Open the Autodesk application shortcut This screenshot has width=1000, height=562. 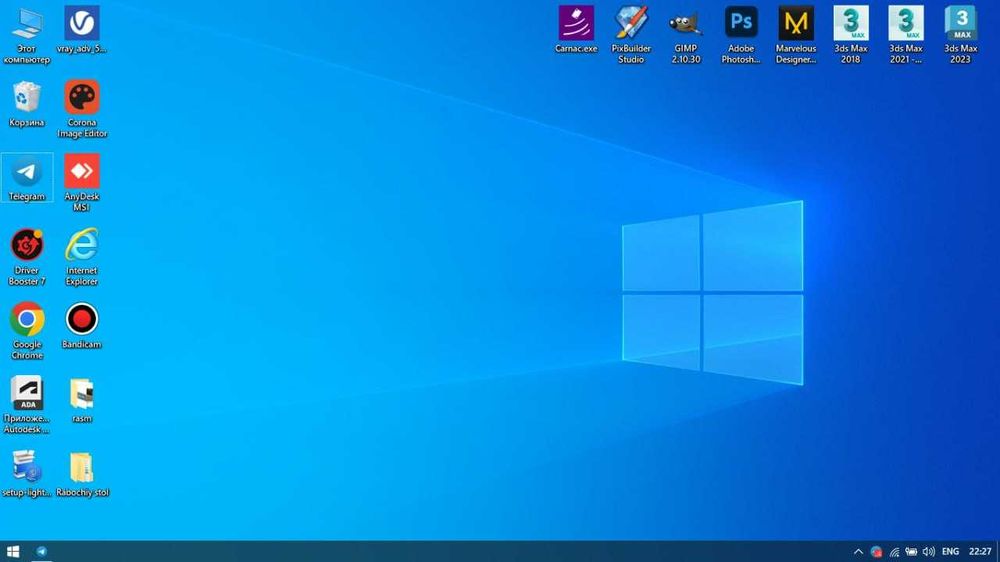27,405
